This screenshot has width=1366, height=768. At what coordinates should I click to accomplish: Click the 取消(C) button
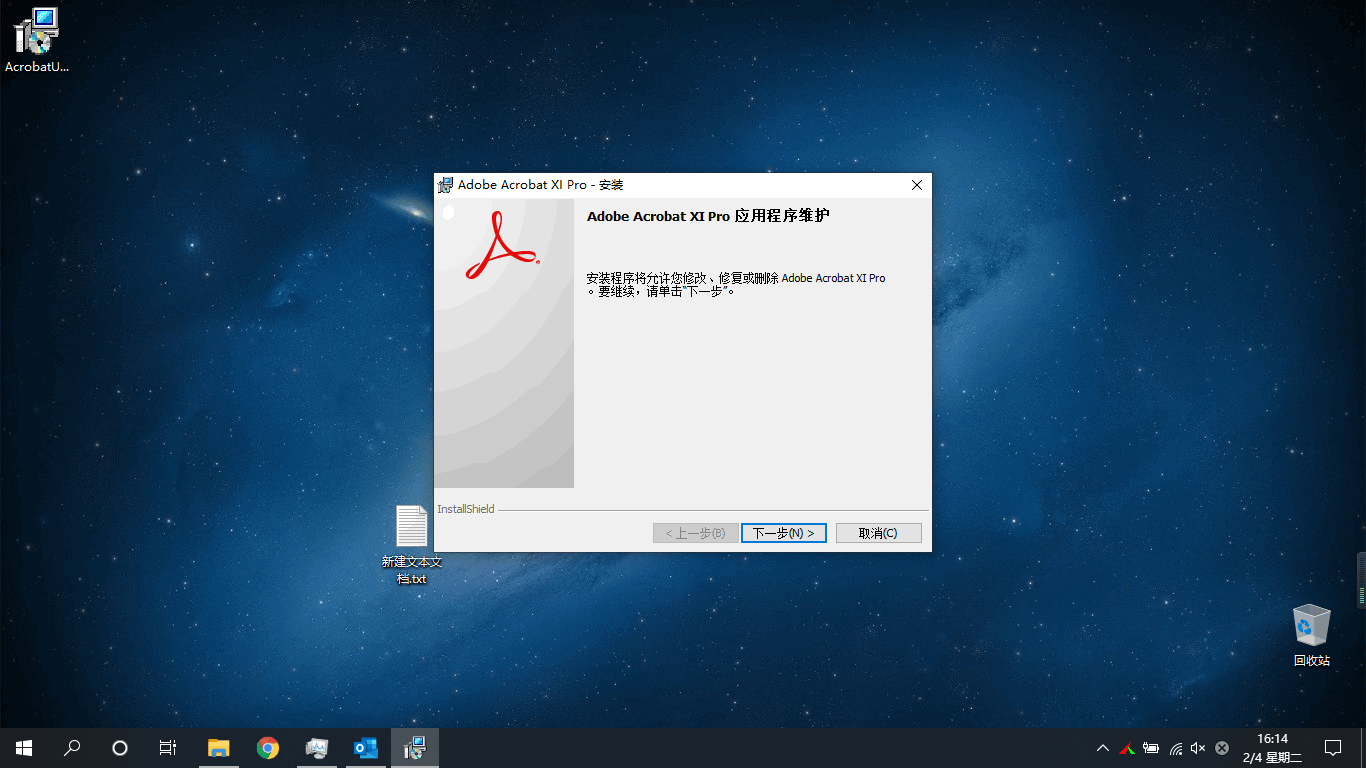[x=878, y=533]
